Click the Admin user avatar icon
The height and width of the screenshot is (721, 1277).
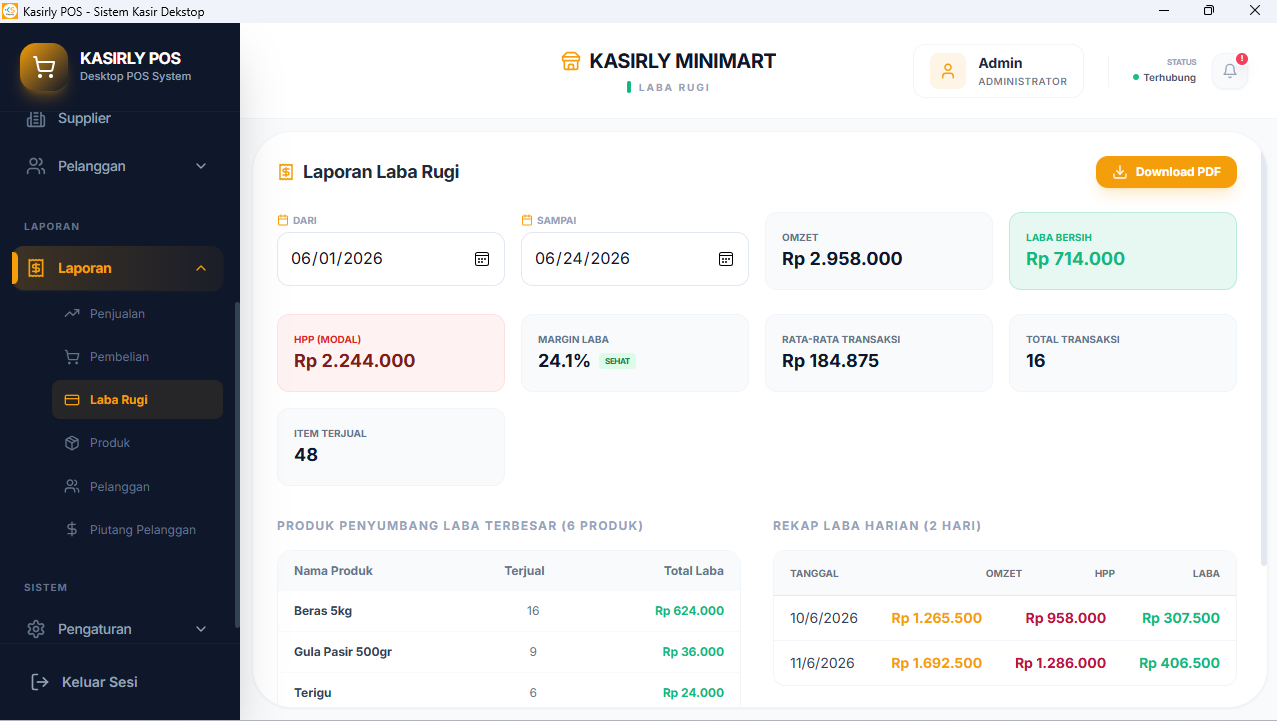(x=948, y=71)
